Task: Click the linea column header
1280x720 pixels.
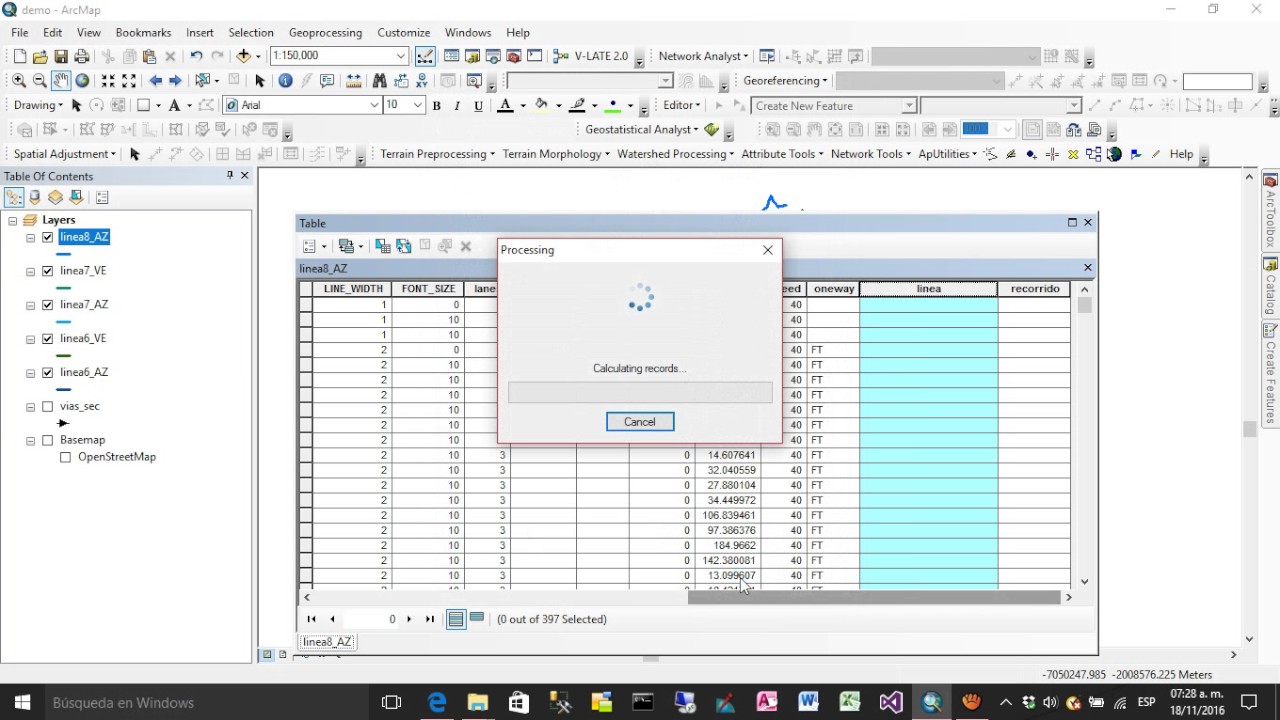Action: [x=928, y=289]
